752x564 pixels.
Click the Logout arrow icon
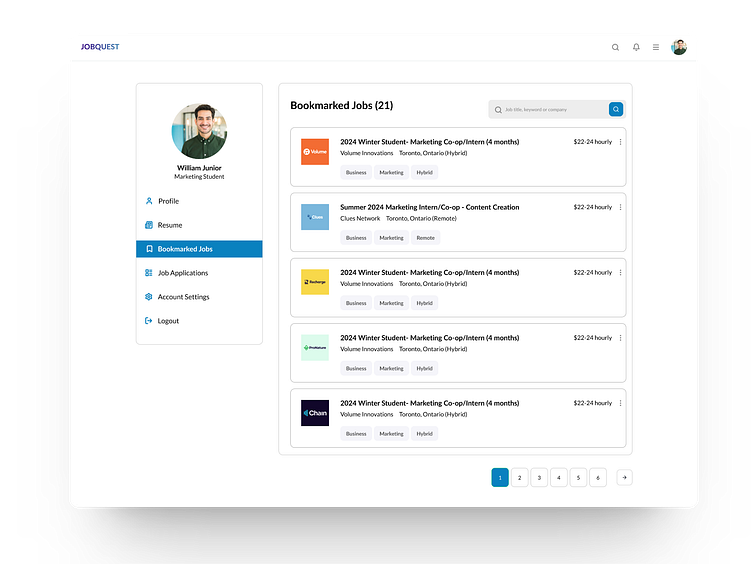[x=149, y=321]
